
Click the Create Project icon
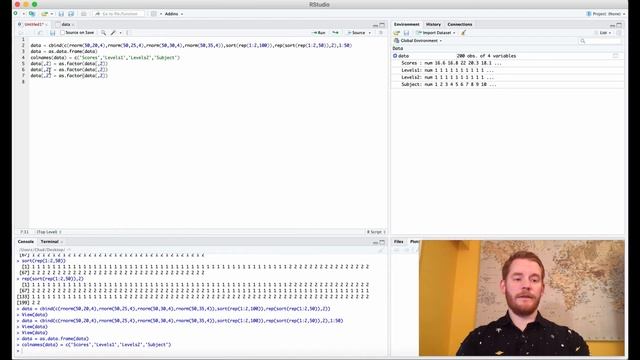click(32, 13)
